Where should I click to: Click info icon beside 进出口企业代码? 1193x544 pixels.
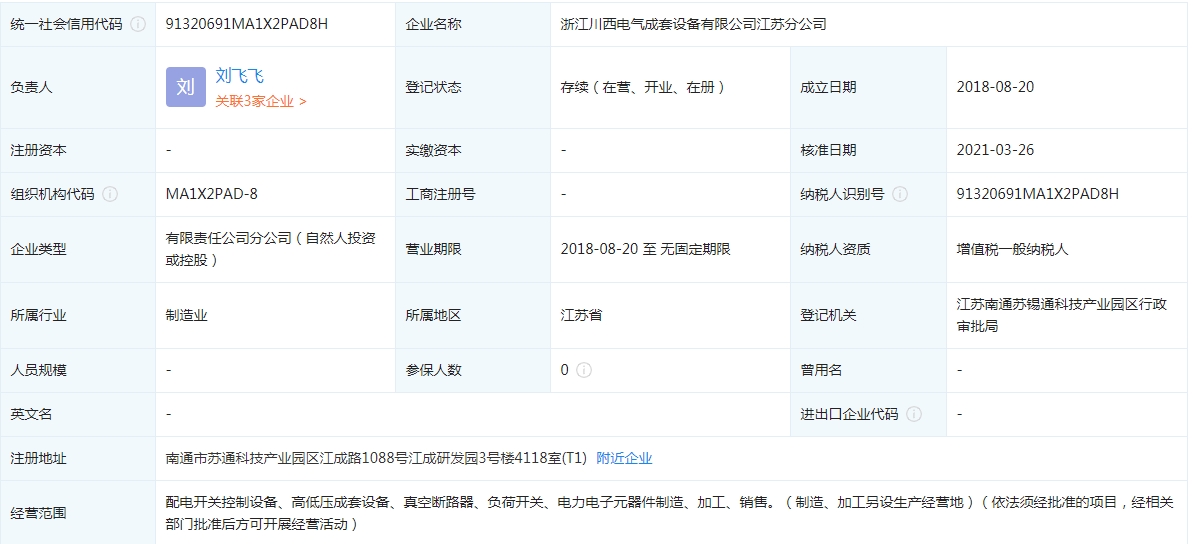click(x=914, y=414)
